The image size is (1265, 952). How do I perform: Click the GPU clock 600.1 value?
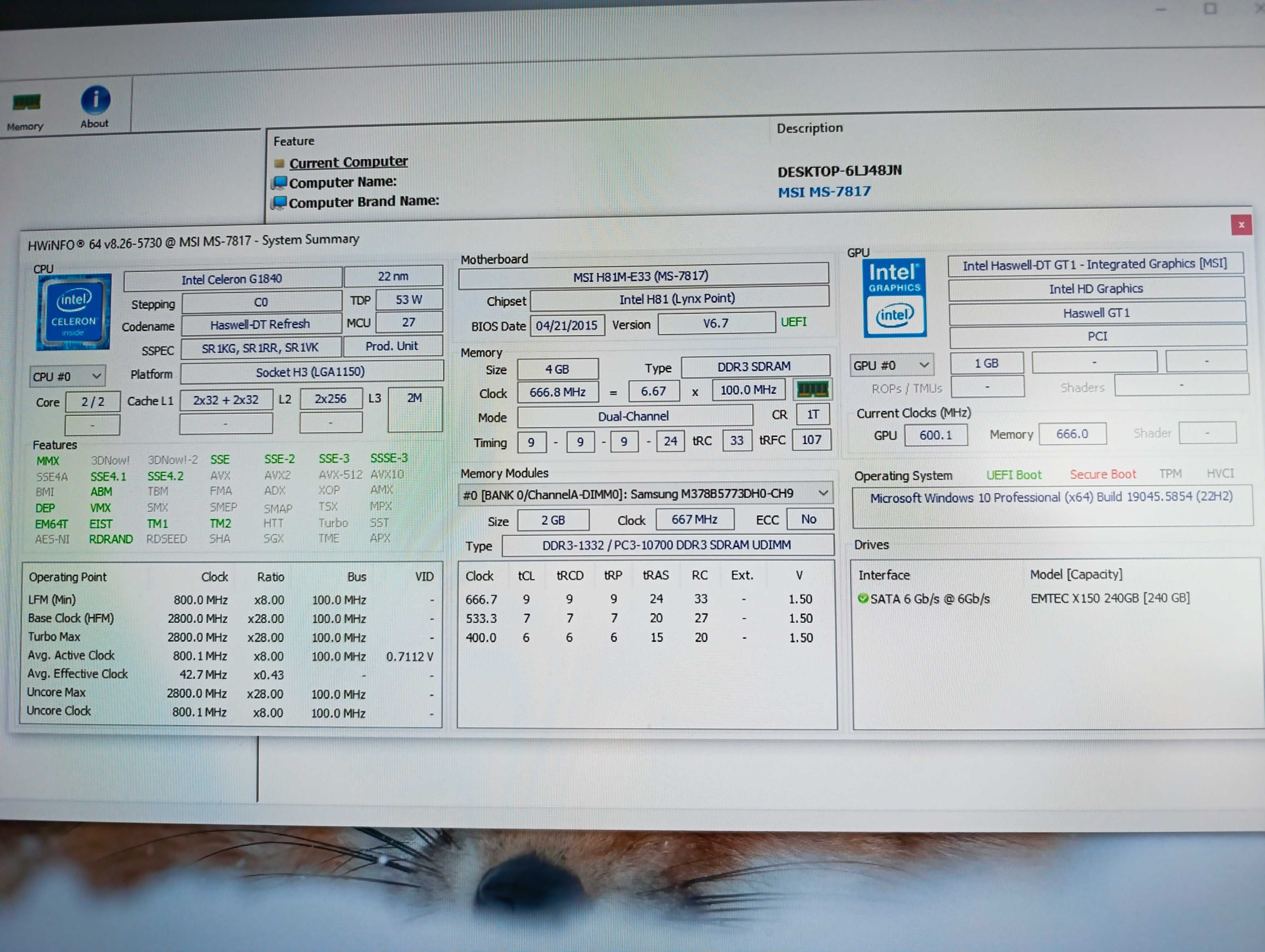pos(936,435)
